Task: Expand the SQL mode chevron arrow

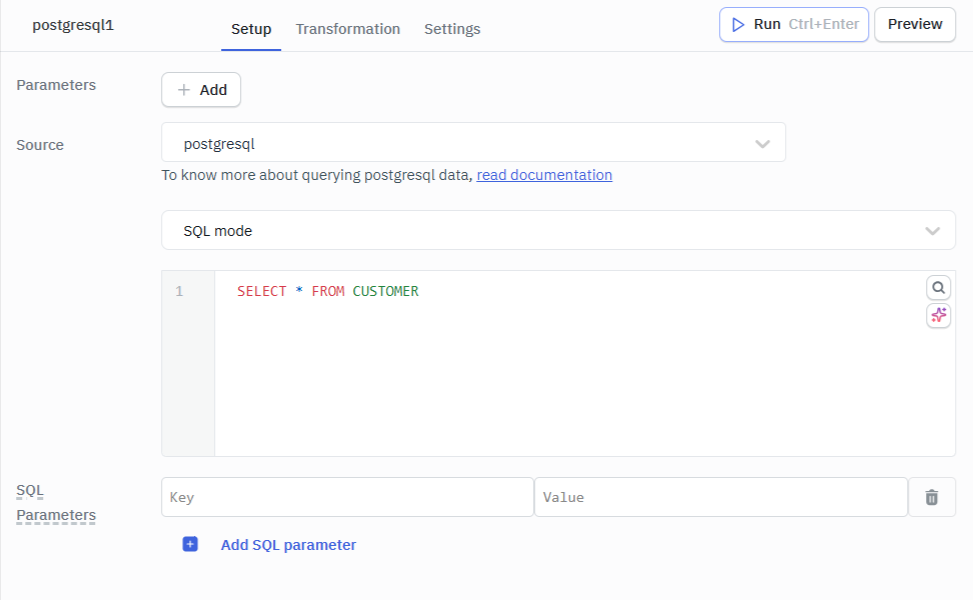Action: click(932, 231)
